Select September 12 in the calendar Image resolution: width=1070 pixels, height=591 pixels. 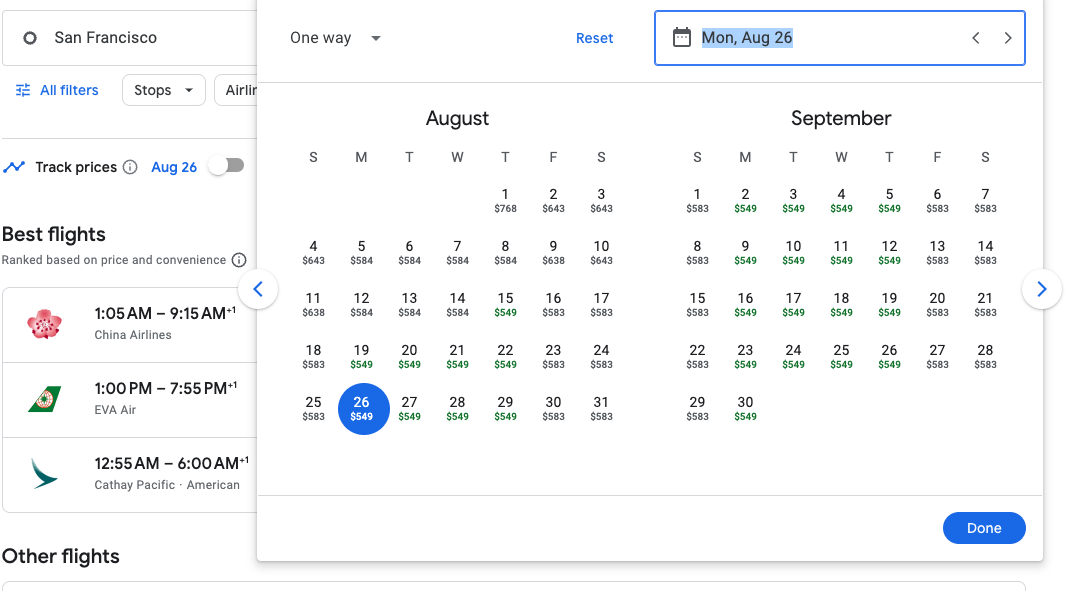tap(889, 252)
